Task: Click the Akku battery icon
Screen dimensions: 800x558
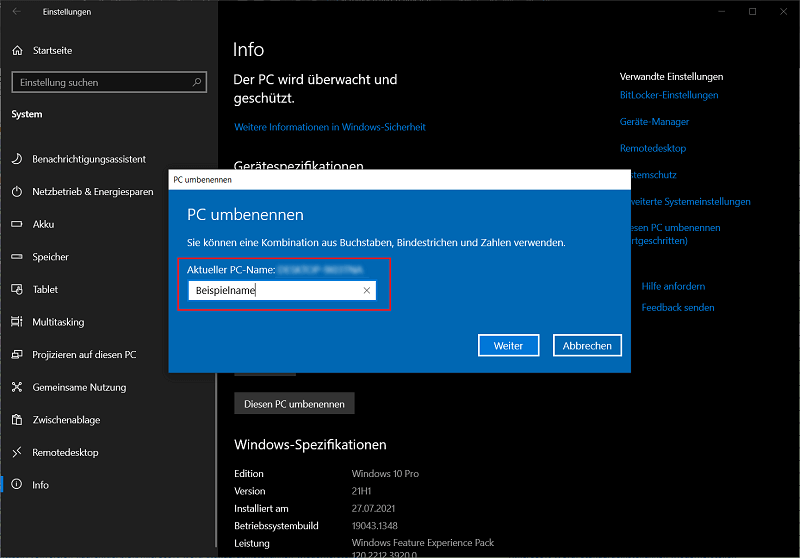Action: click(x=17, y=224)
